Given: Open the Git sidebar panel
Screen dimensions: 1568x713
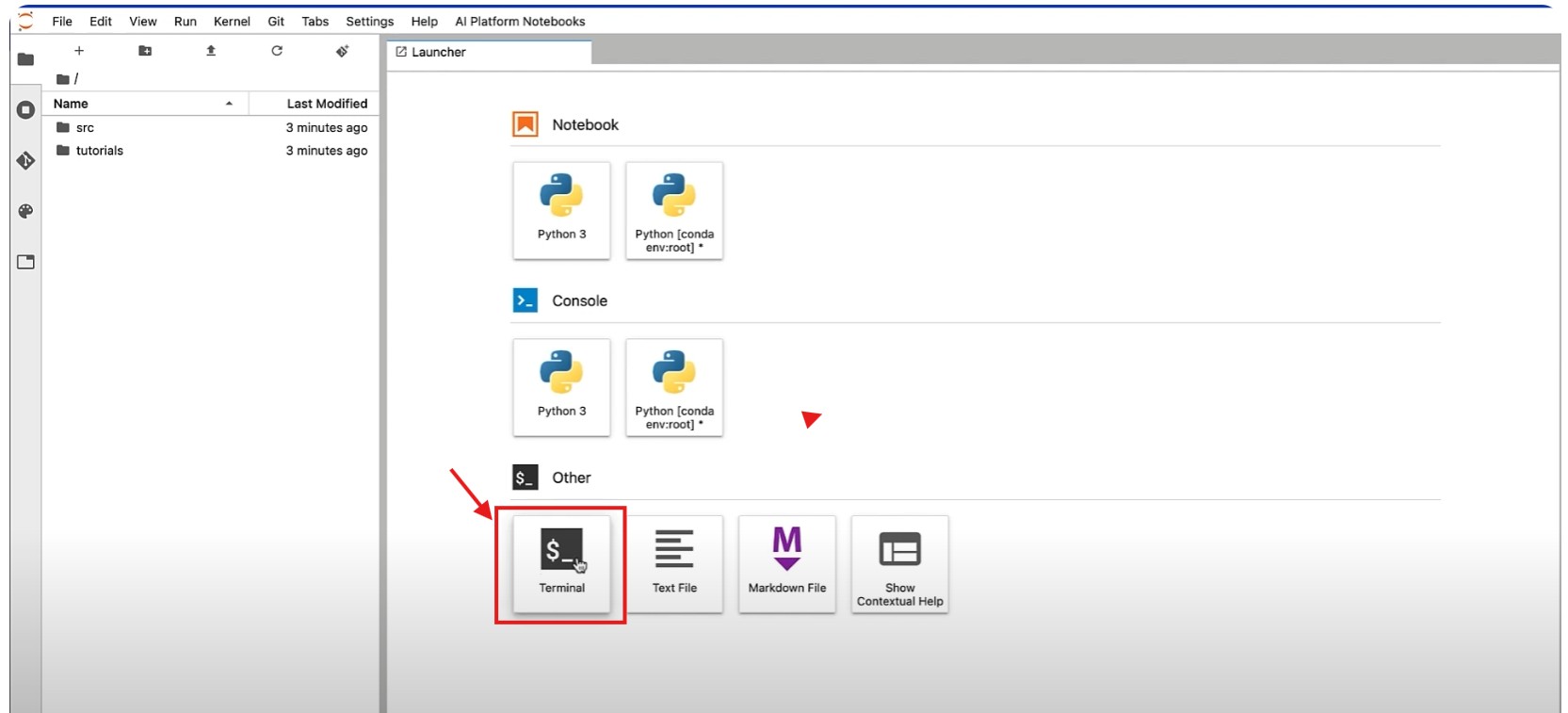Looking at the screenshot, I should [25, 161].
